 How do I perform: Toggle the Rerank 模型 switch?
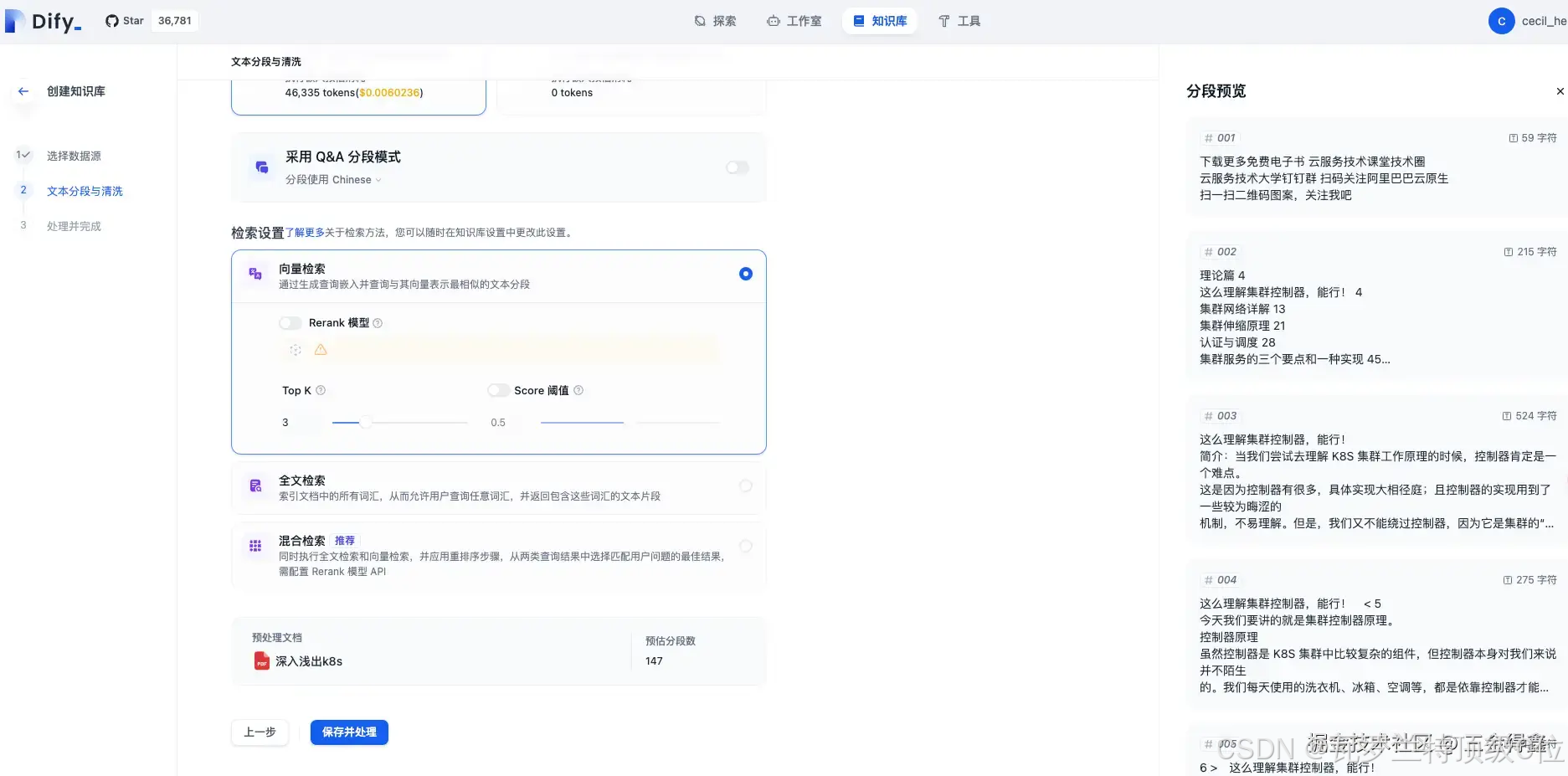(290, 323)
